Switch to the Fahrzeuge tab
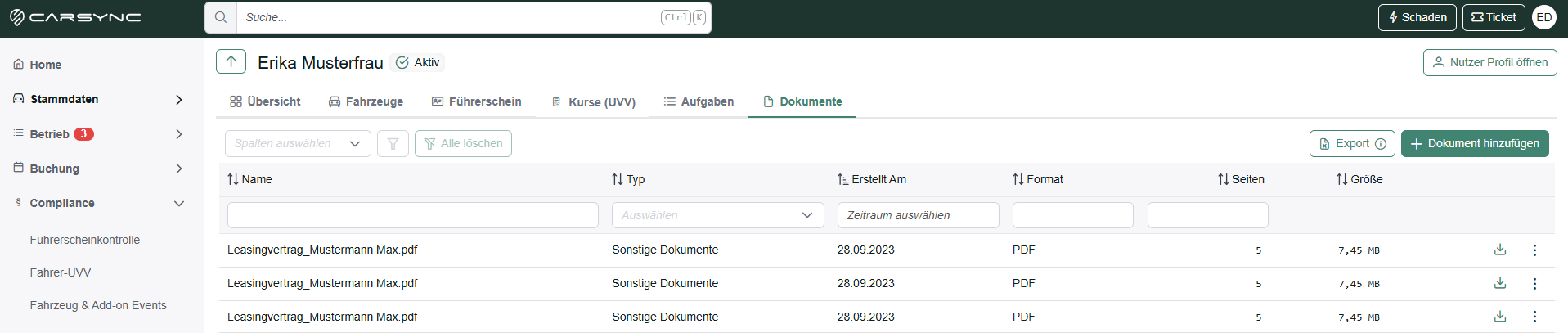This screenshot has height=333, width=1568. click(x=366, y=101)
